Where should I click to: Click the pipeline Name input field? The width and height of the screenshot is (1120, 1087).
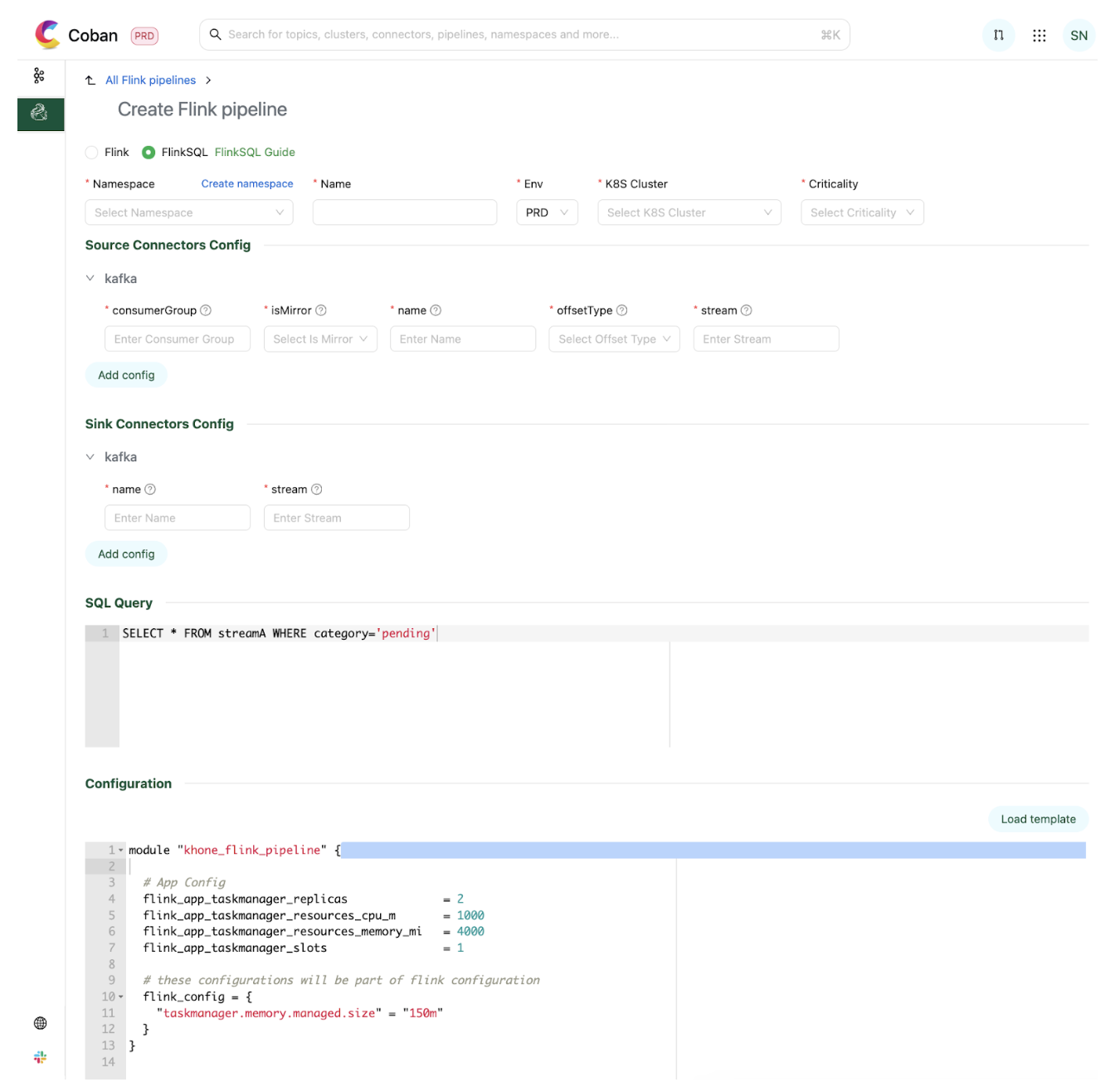(x=405, y=212)
